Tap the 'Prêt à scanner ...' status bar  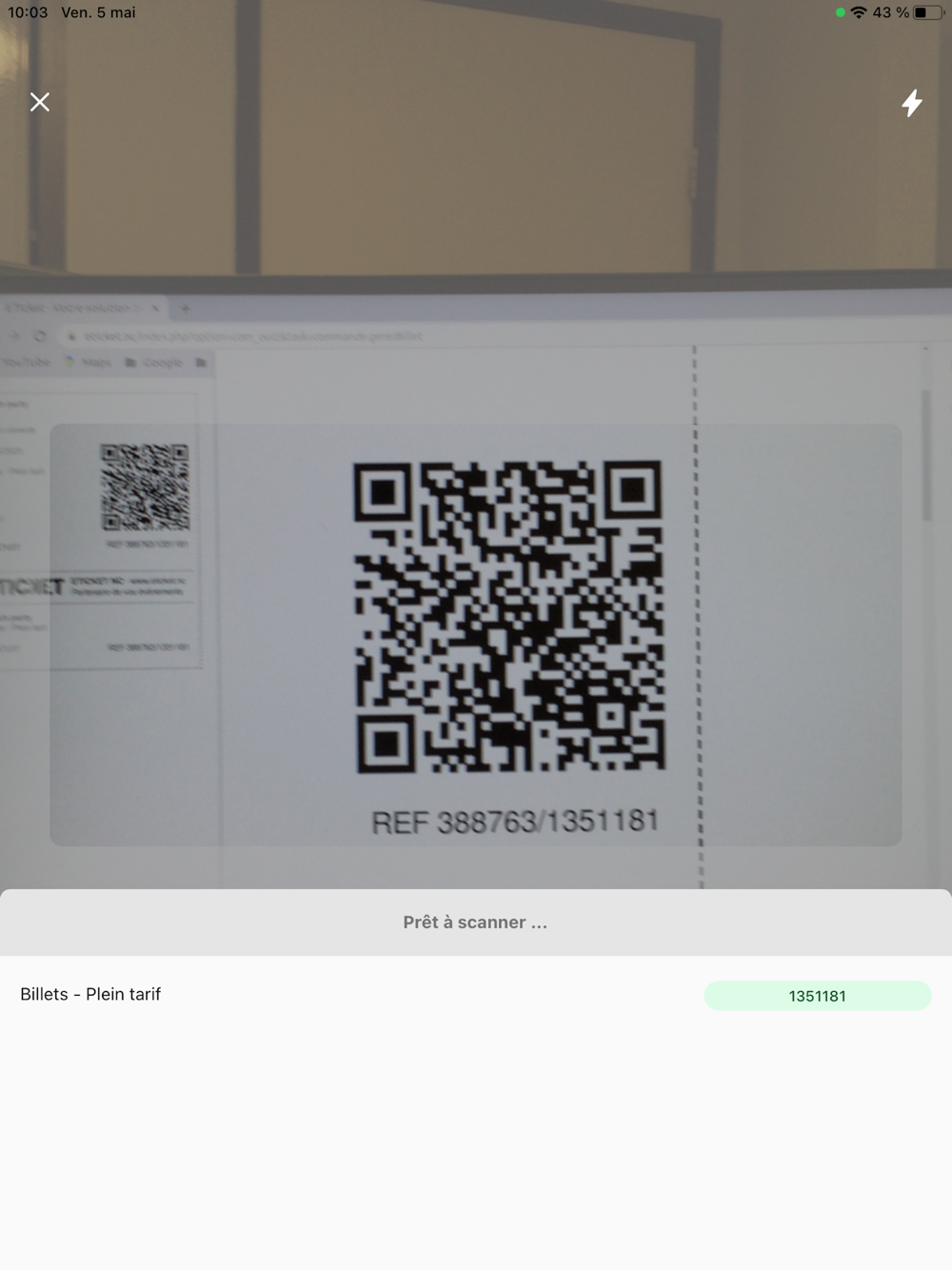point(476,923)
